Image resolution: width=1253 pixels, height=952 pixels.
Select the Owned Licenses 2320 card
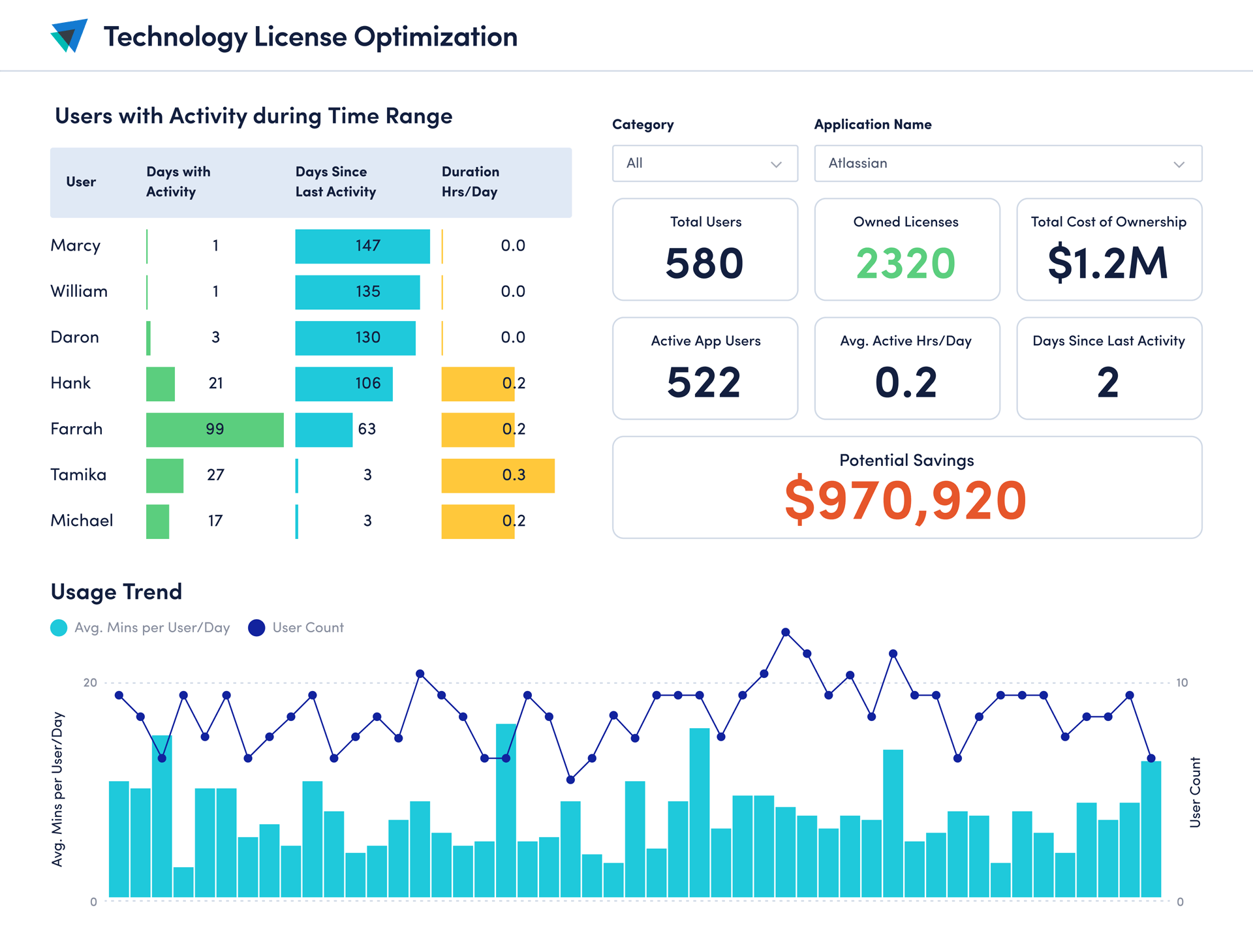tap(906, 249)
